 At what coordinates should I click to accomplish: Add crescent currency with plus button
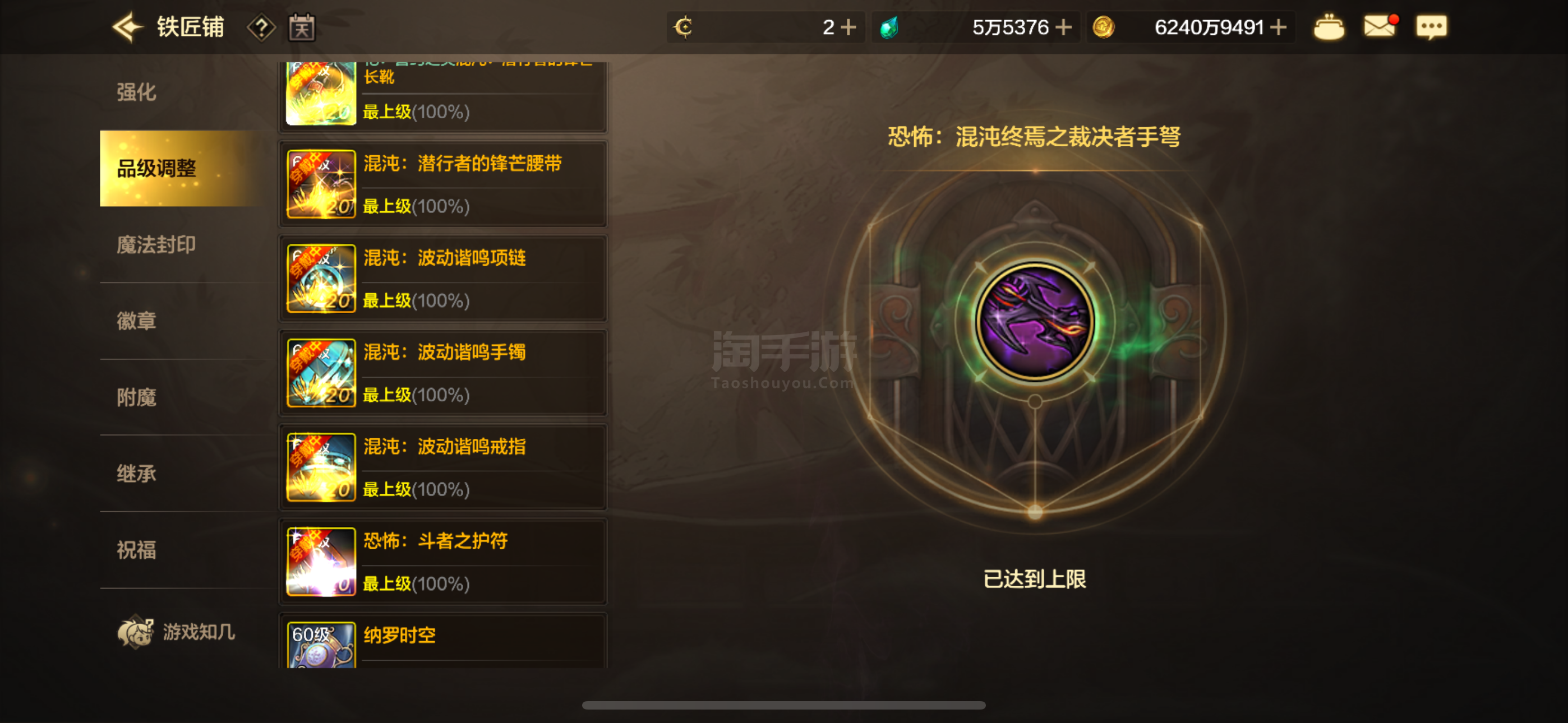coord(848,27)
